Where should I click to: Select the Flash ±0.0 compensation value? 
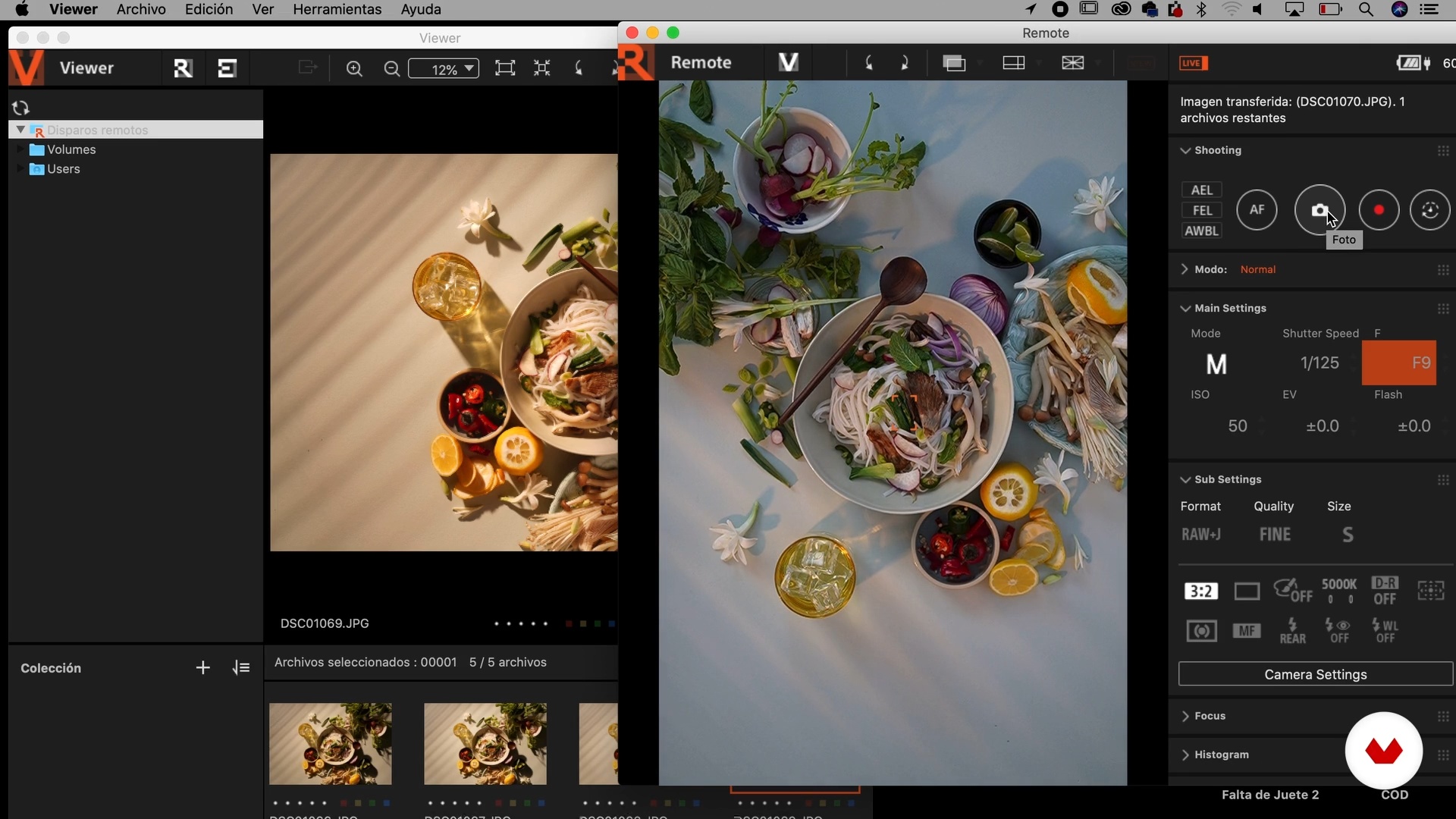(1414, 426)
